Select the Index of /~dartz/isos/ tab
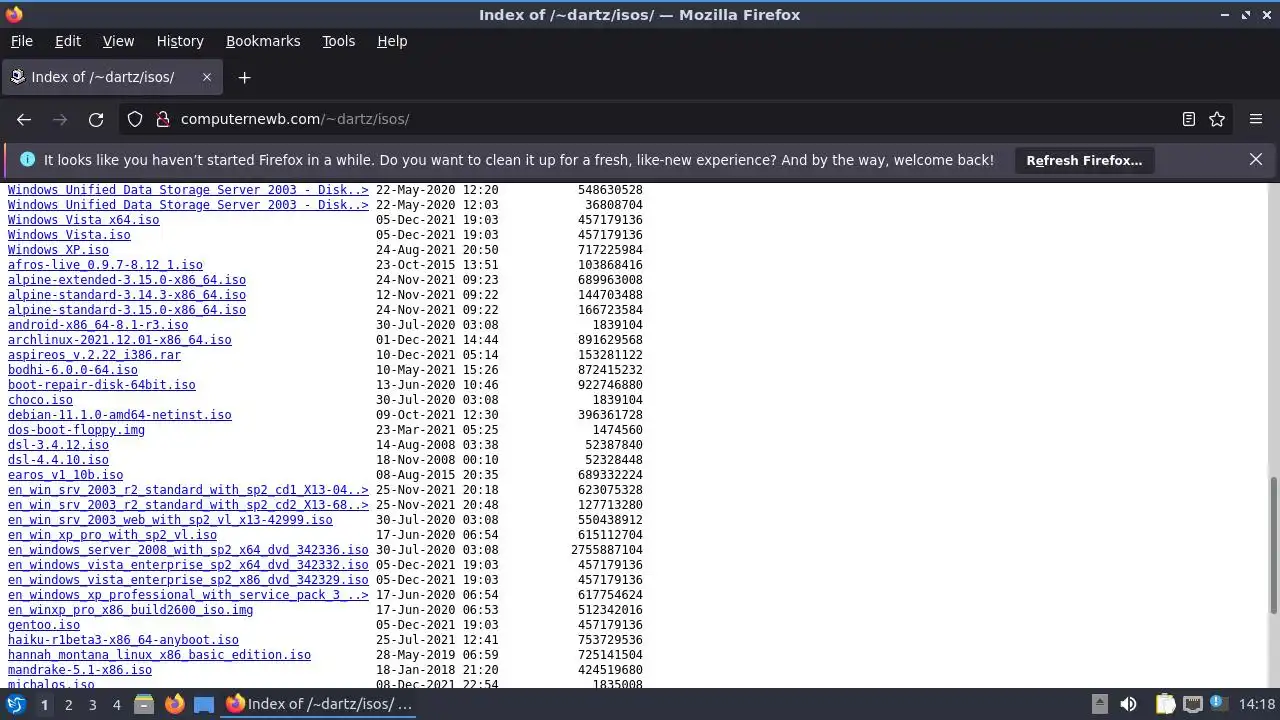 click(111, 77)
